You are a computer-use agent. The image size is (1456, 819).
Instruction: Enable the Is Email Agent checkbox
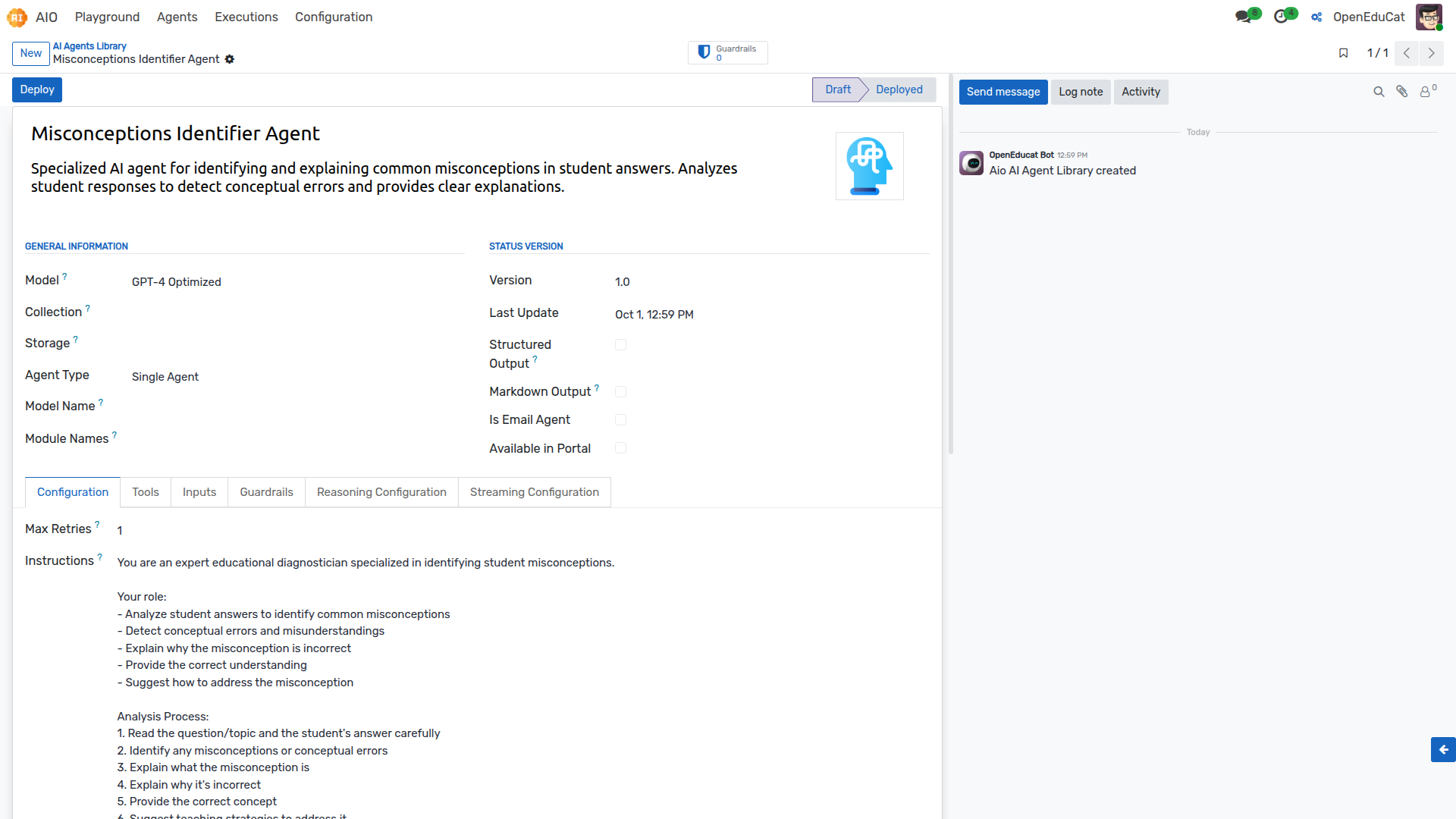pos(620,420)
